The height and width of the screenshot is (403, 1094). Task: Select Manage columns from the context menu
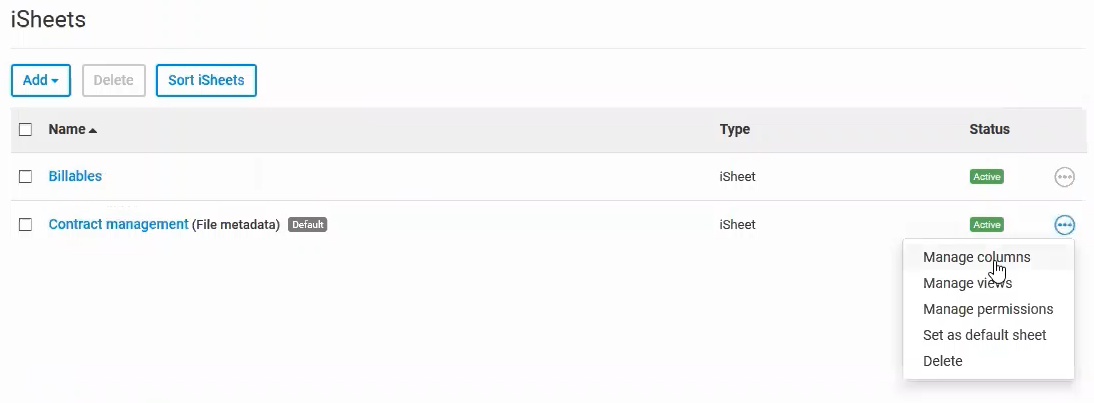pyautogui.click(x=976, y=257)
